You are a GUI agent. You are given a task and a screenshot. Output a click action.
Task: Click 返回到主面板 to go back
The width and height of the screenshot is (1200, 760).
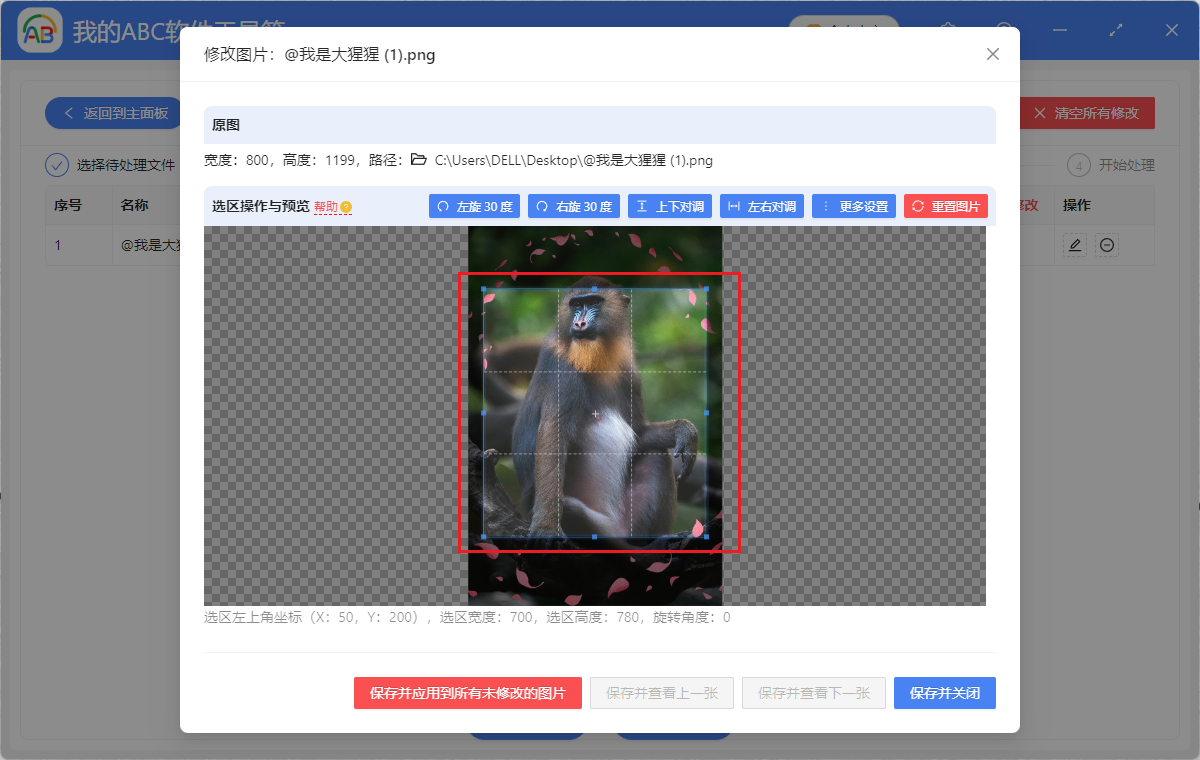tap(113, 113)
